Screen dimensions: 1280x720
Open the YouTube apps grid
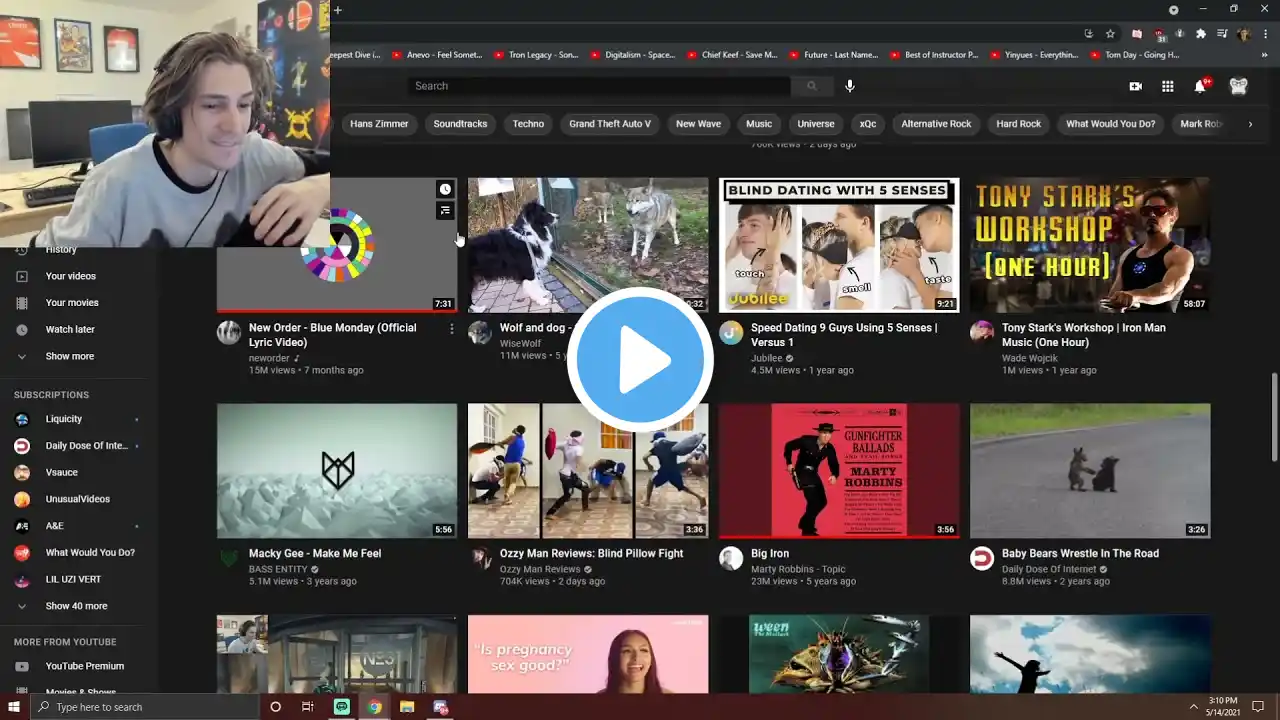pos(1168,86)
